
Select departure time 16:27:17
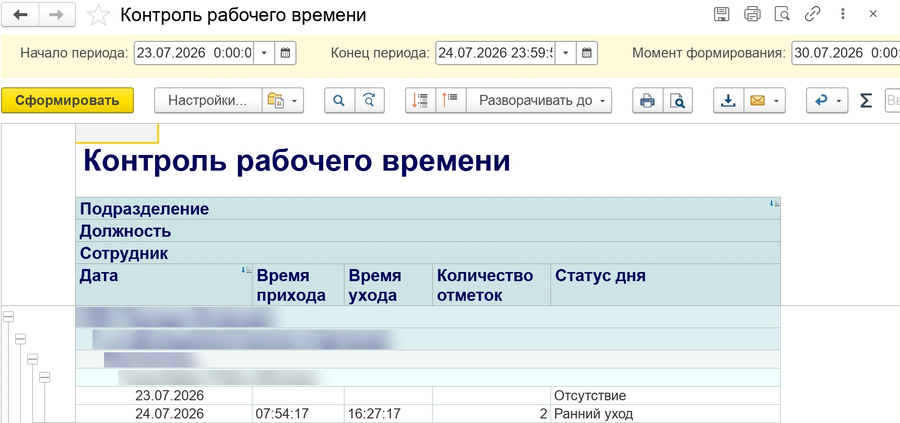click(x=388, y=414)
